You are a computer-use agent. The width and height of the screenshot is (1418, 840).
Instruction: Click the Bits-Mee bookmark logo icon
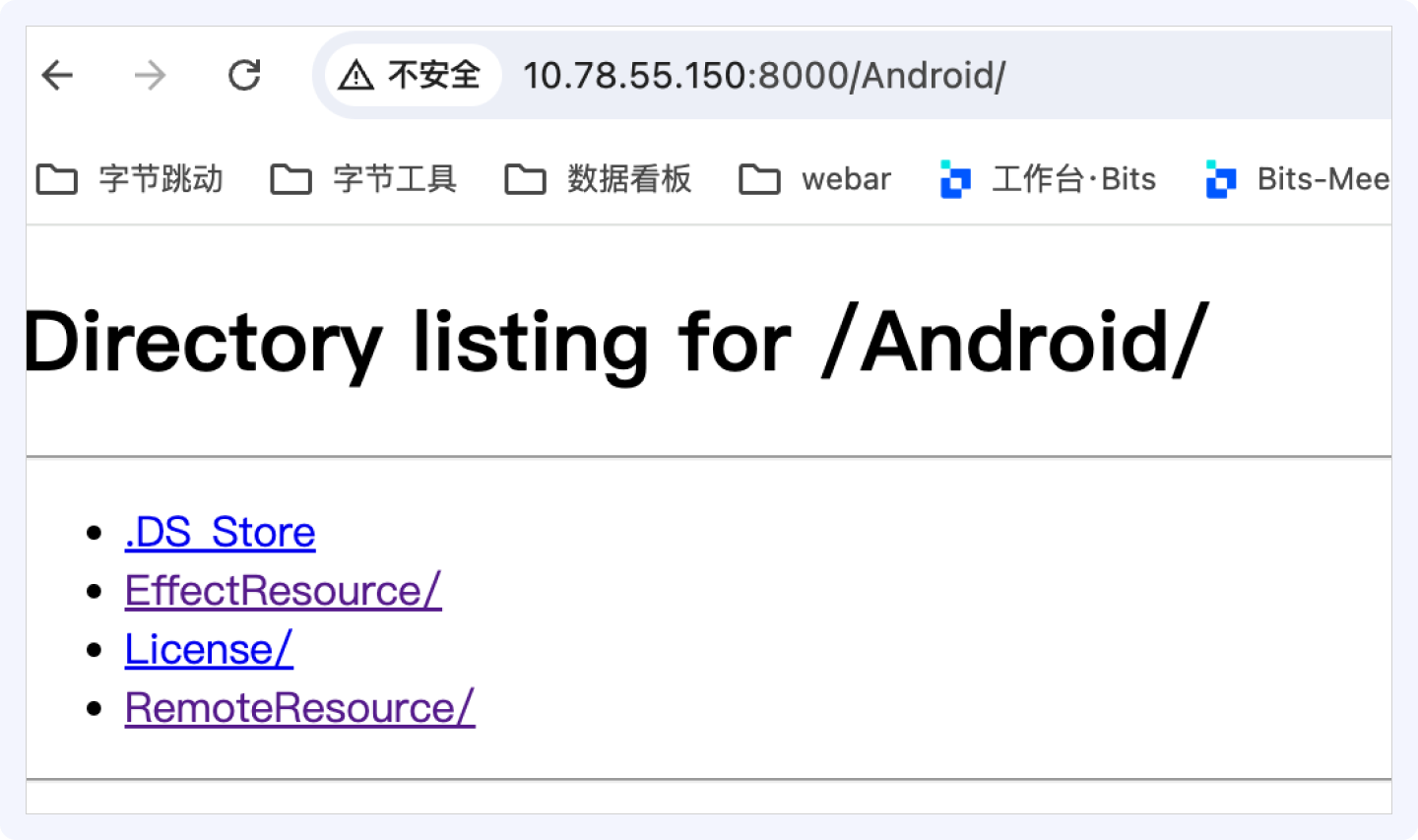[1221, 179]
